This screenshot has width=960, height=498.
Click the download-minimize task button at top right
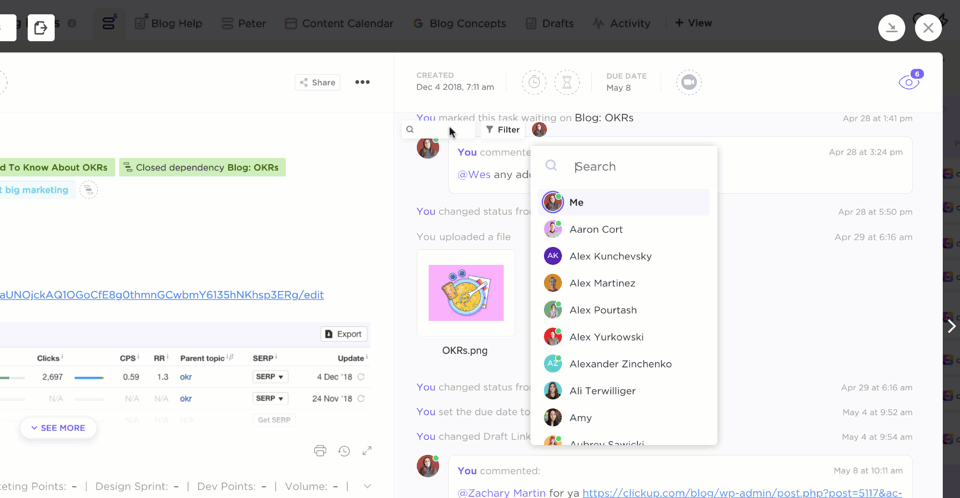click(x=891, y=28)
